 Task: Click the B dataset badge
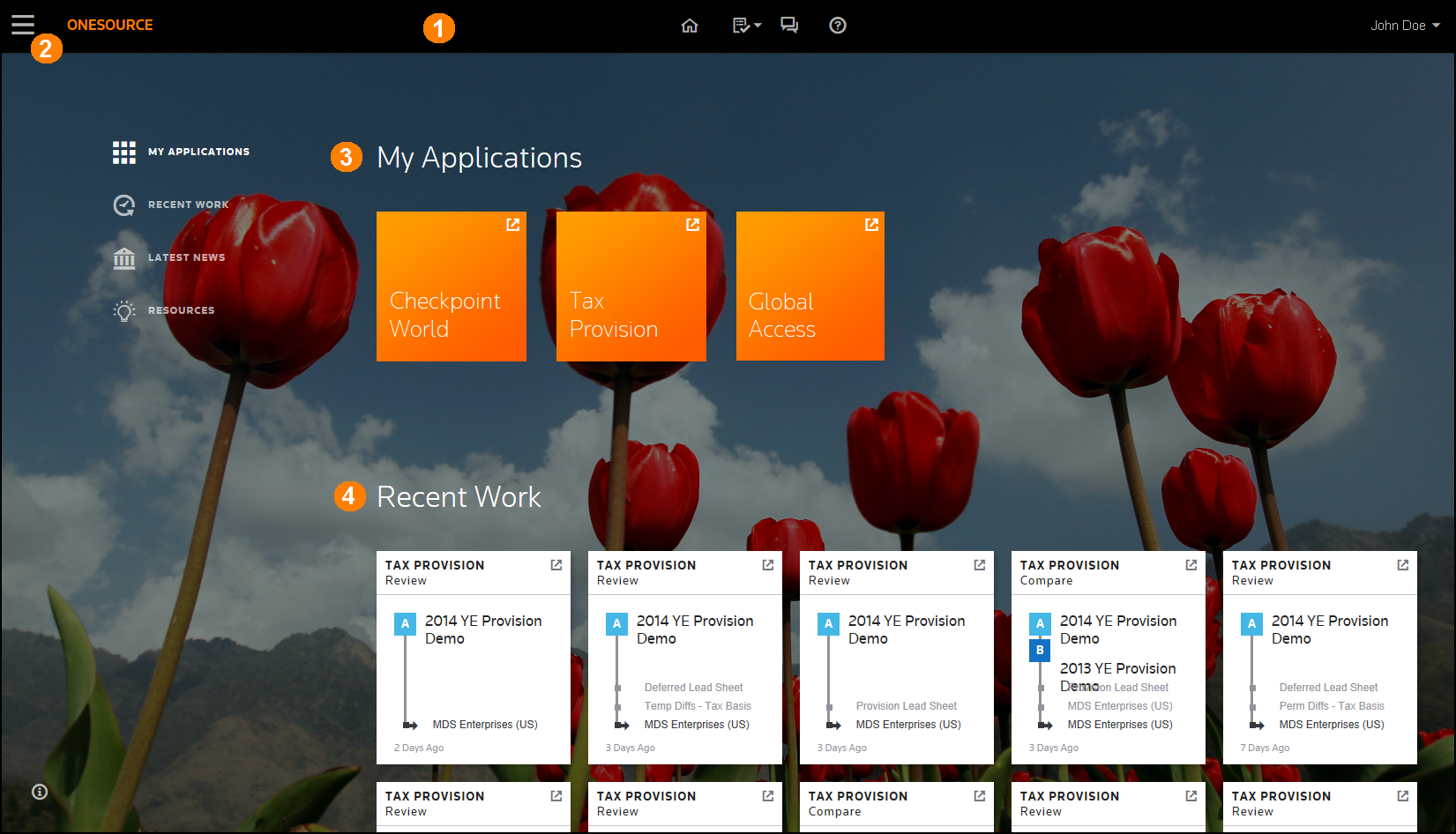tap(1040, 650)
